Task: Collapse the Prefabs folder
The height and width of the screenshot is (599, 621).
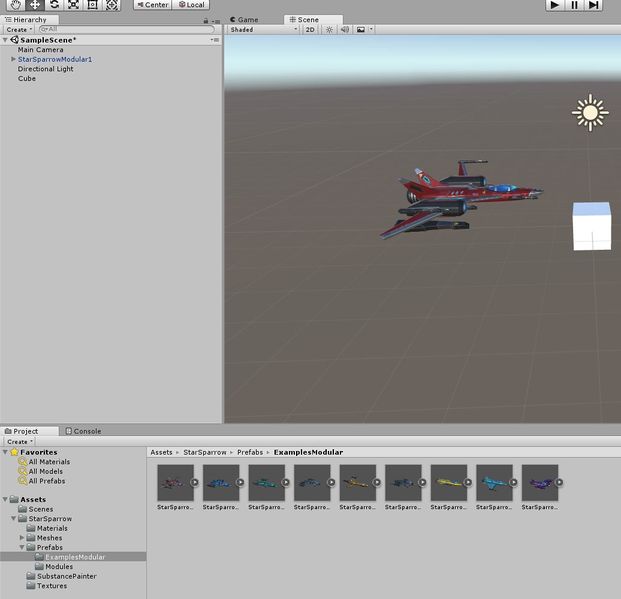Action: pyautogui.click(x=22, y=547)
